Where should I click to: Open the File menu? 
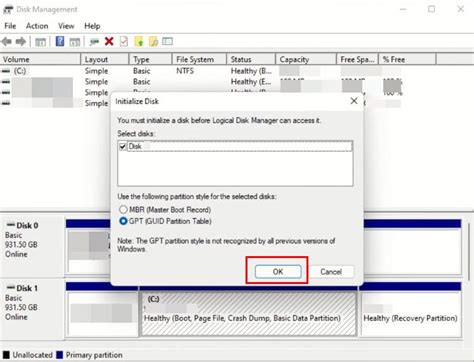10,26
